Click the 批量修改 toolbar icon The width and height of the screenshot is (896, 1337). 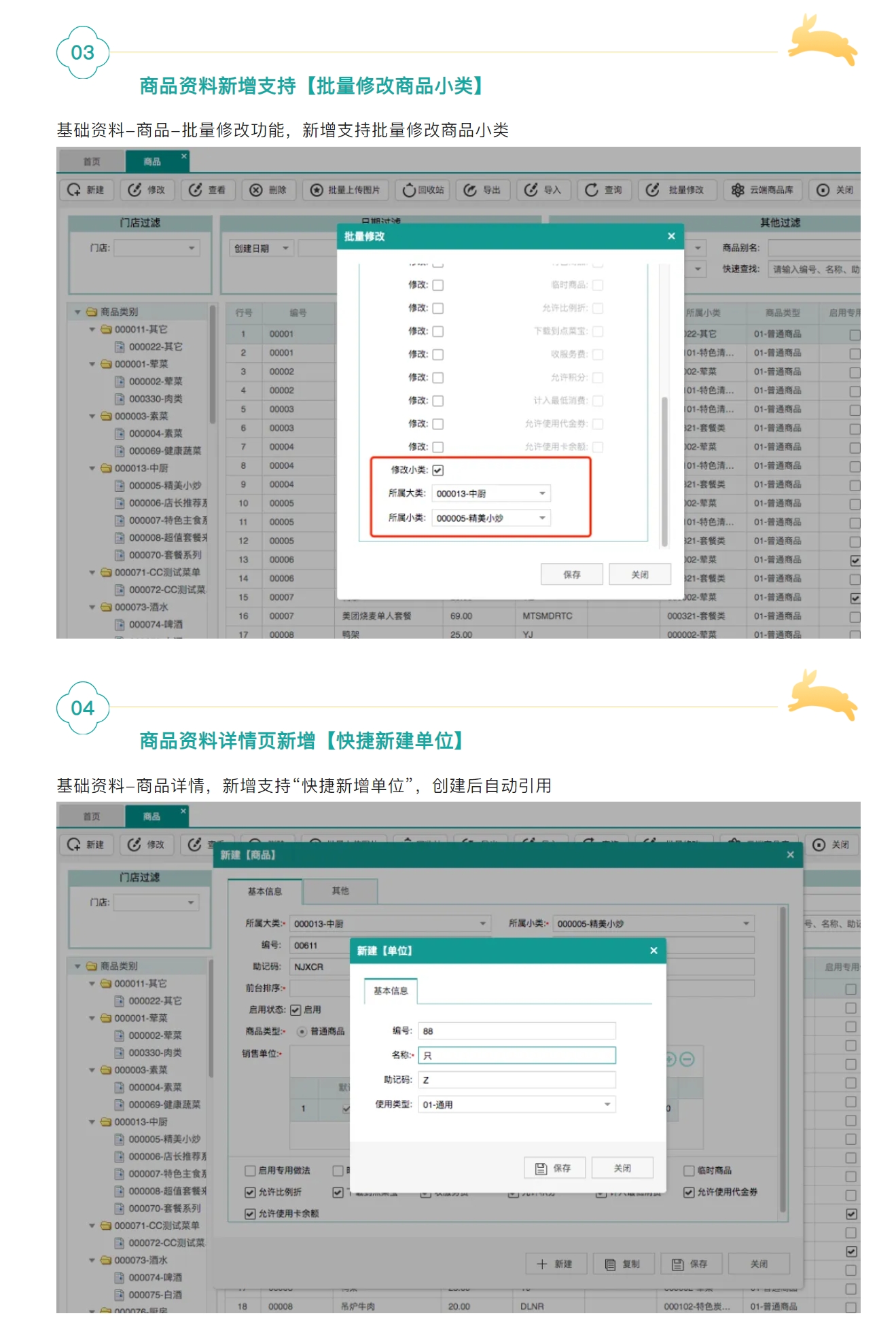coord(653,190)
